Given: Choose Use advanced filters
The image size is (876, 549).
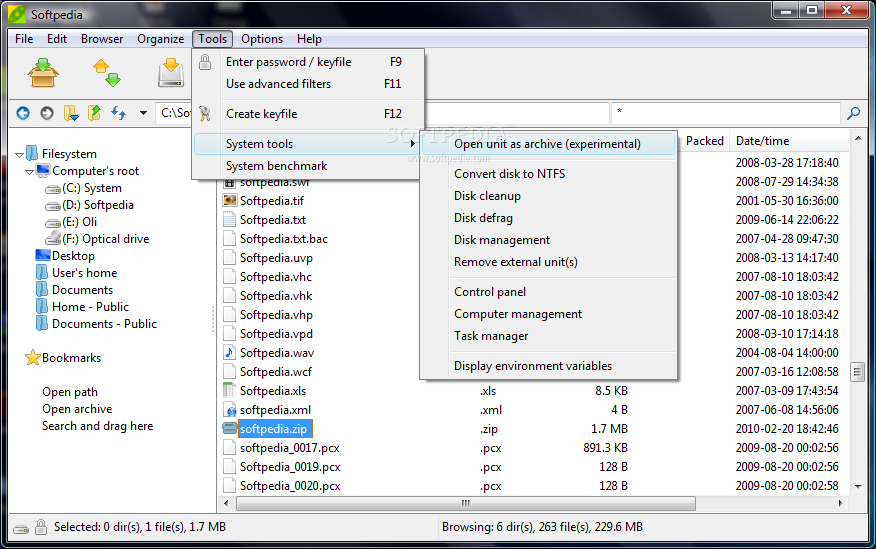Looking at the screenshot, I should (308, 84).
